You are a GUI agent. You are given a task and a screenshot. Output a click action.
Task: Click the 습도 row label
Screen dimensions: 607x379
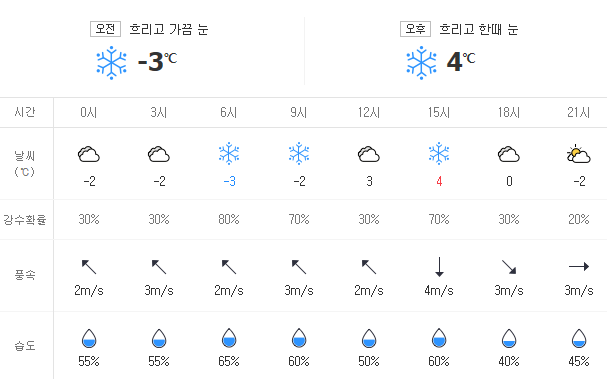(x=25, y=345)
